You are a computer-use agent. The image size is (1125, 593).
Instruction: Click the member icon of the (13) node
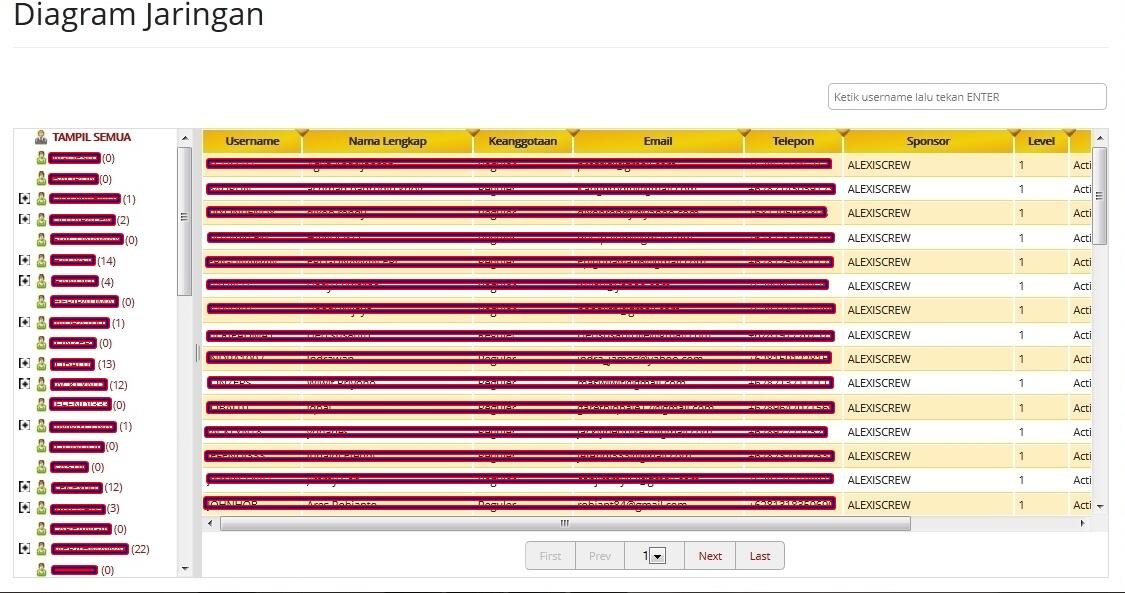[x=42, y=364]
